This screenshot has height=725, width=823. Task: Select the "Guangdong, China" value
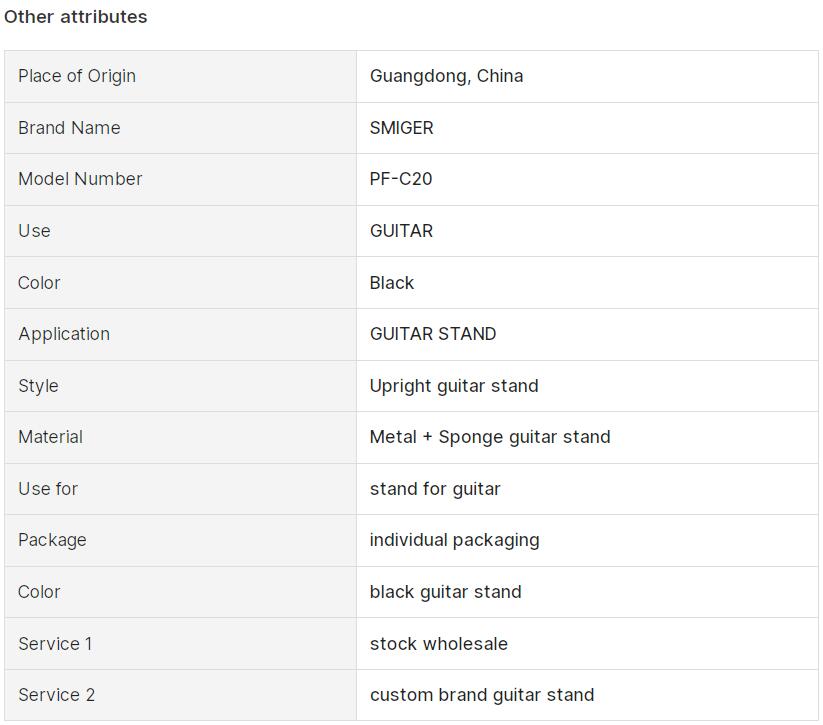446,76
